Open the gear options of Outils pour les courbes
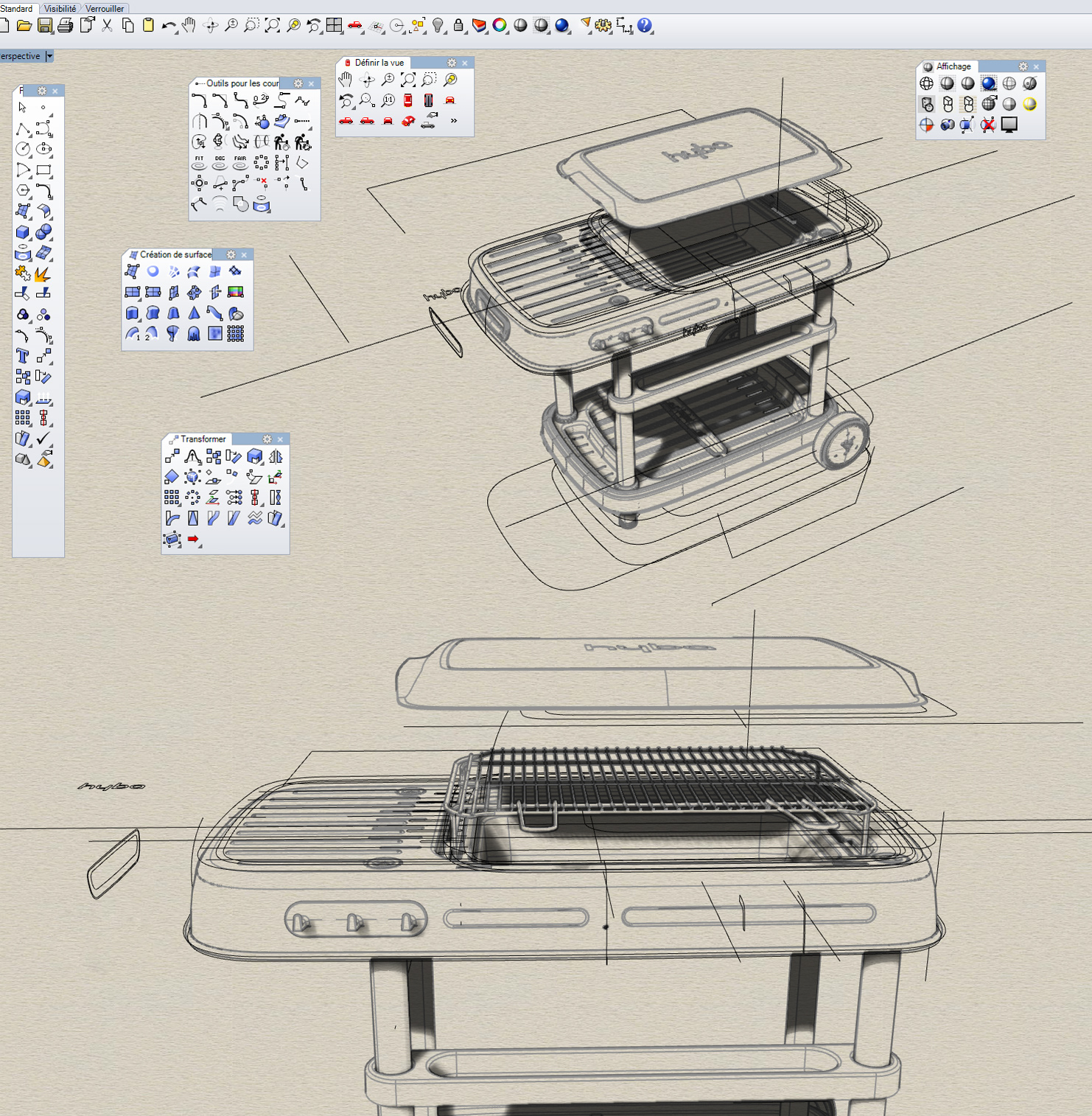Viewport: 1092px width, 1116px height. [298, 83]
